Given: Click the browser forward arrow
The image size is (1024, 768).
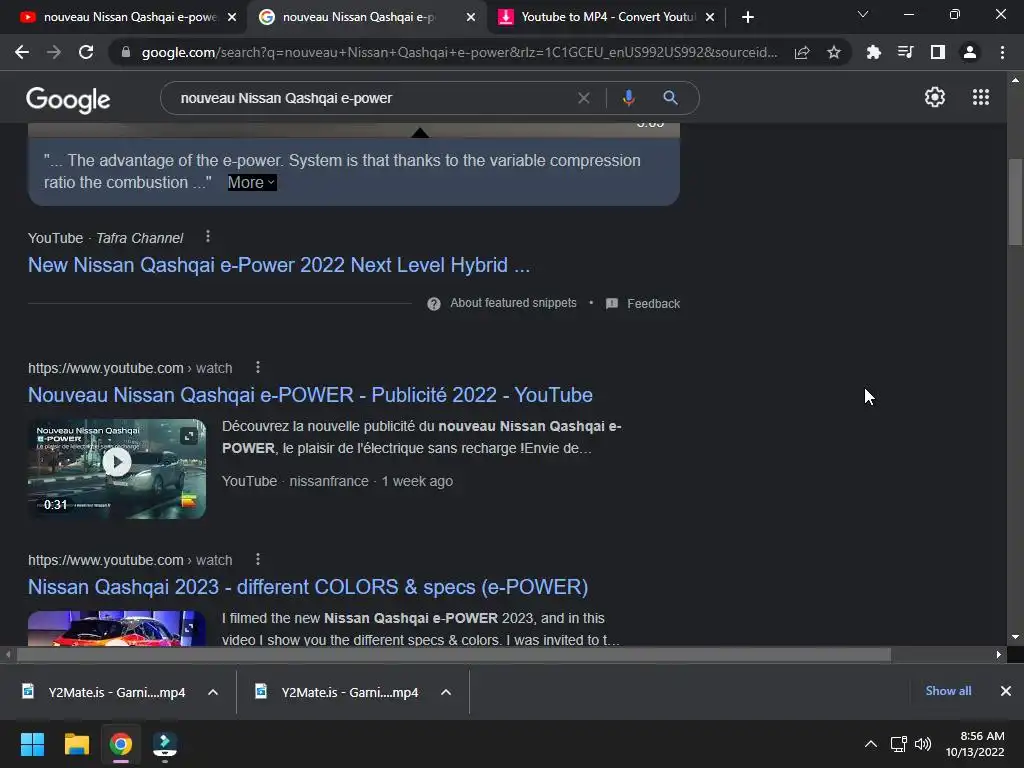Looking at the screenshot, I should (54, 52).
